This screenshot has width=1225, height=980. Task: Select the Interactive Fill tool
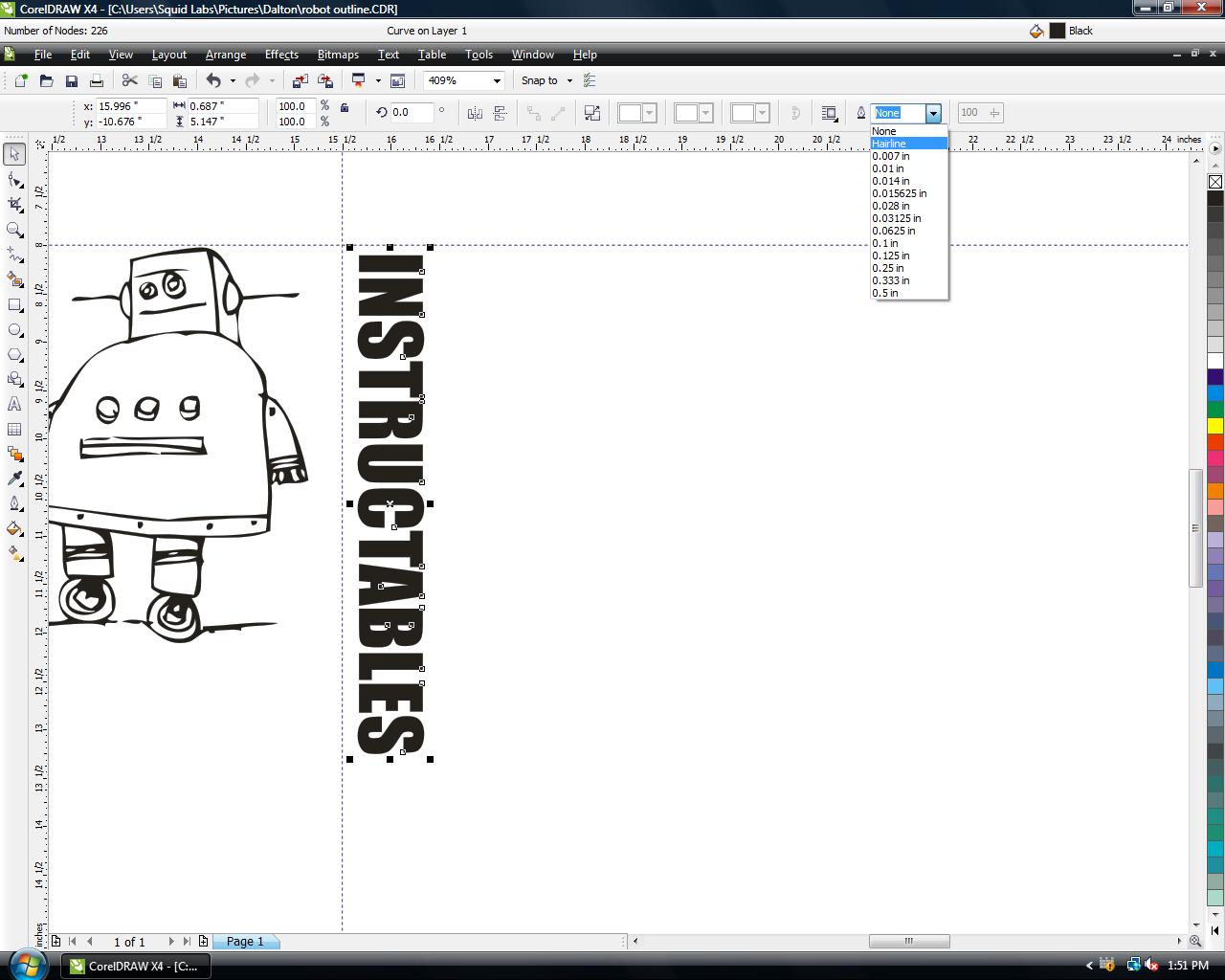point(14,554)
